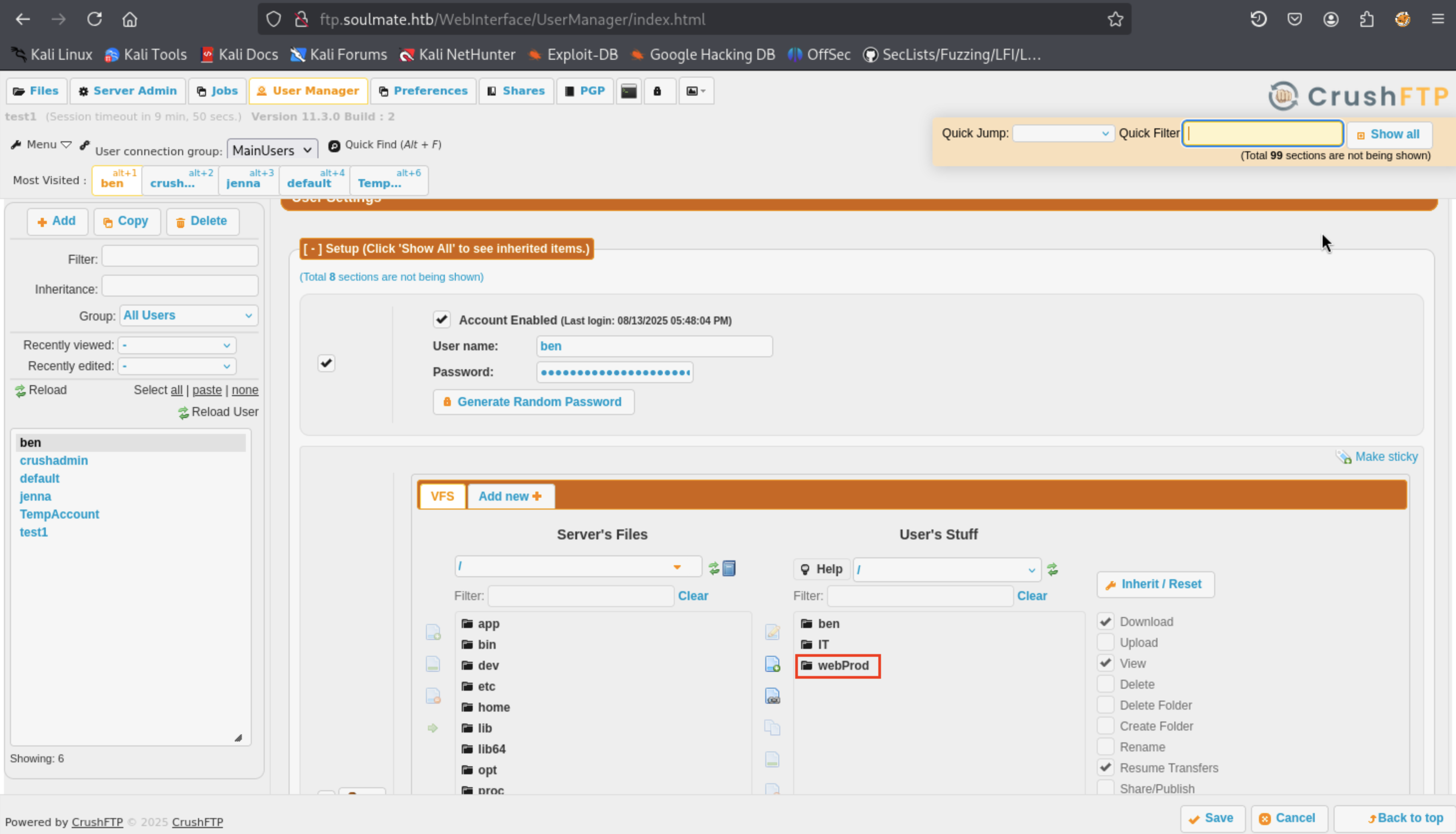Click the green-plus new file icon beside User's Stuff
Screen dimensions: 1456x834
coord(772,664)
